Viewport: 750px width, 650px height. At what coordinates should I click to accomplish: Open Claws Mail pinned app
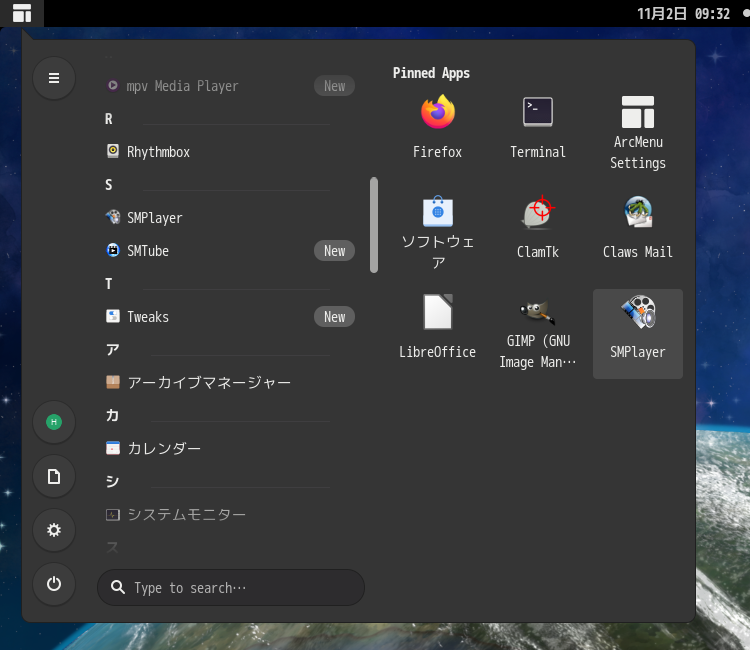(638, 233)
